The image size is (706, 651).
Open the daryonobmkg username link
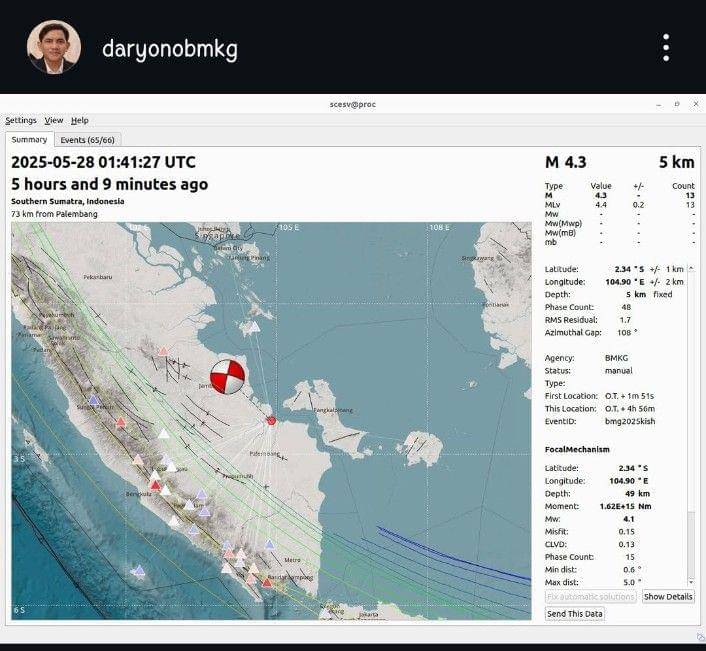tap(170, 48)
